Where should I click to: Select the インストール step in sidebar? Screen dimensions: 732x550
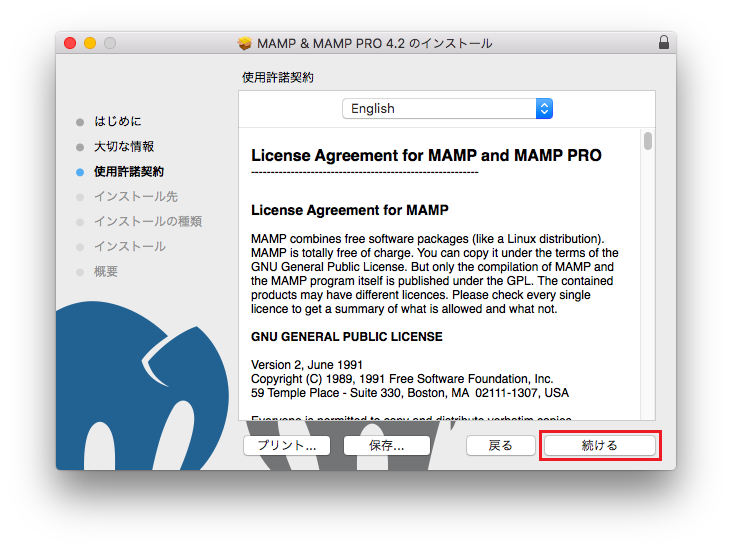pyautogui.click(x=130, y=247)
